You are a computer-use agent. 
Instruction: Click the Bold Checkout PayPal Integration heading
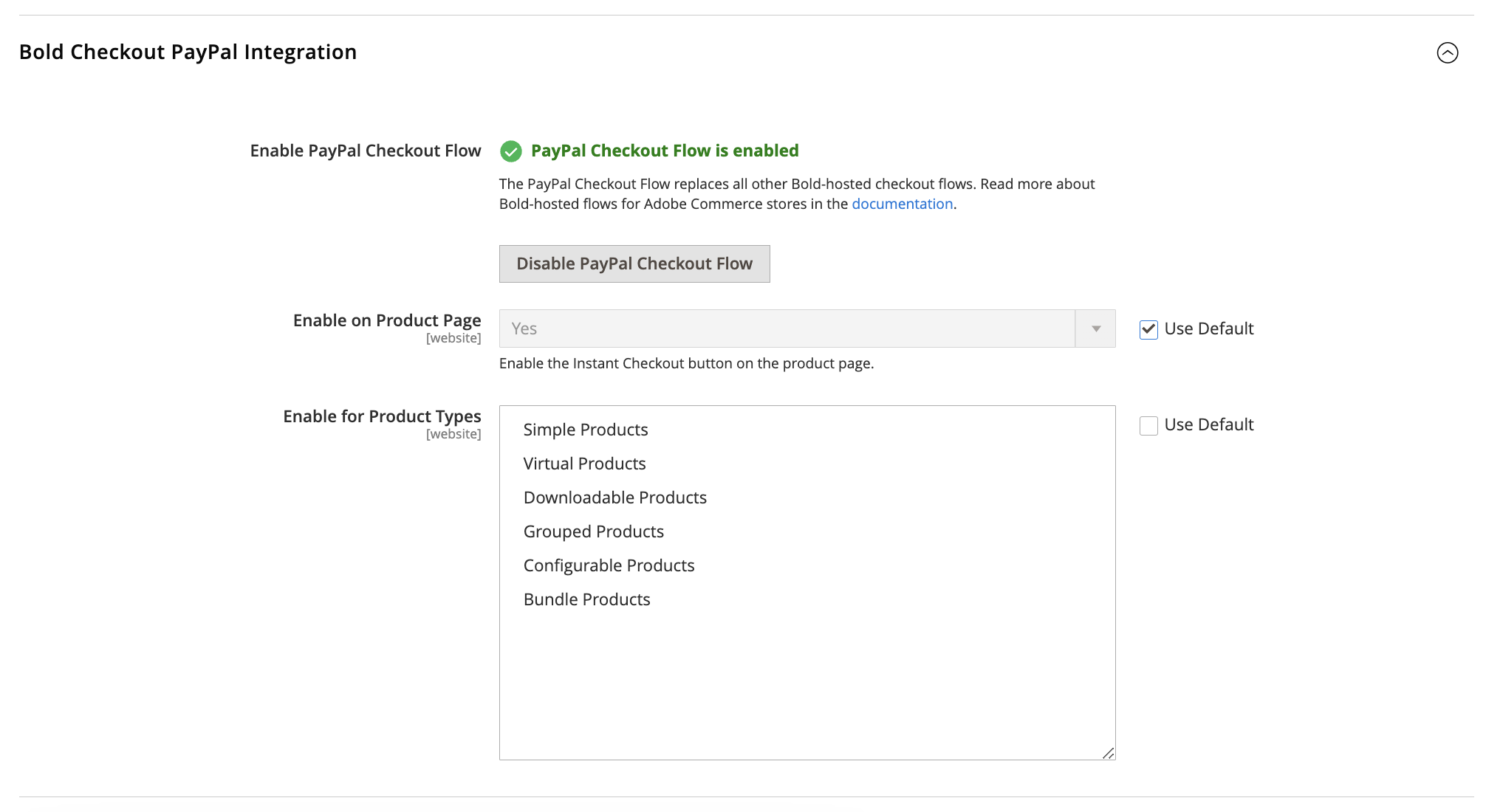pos(188,52)
